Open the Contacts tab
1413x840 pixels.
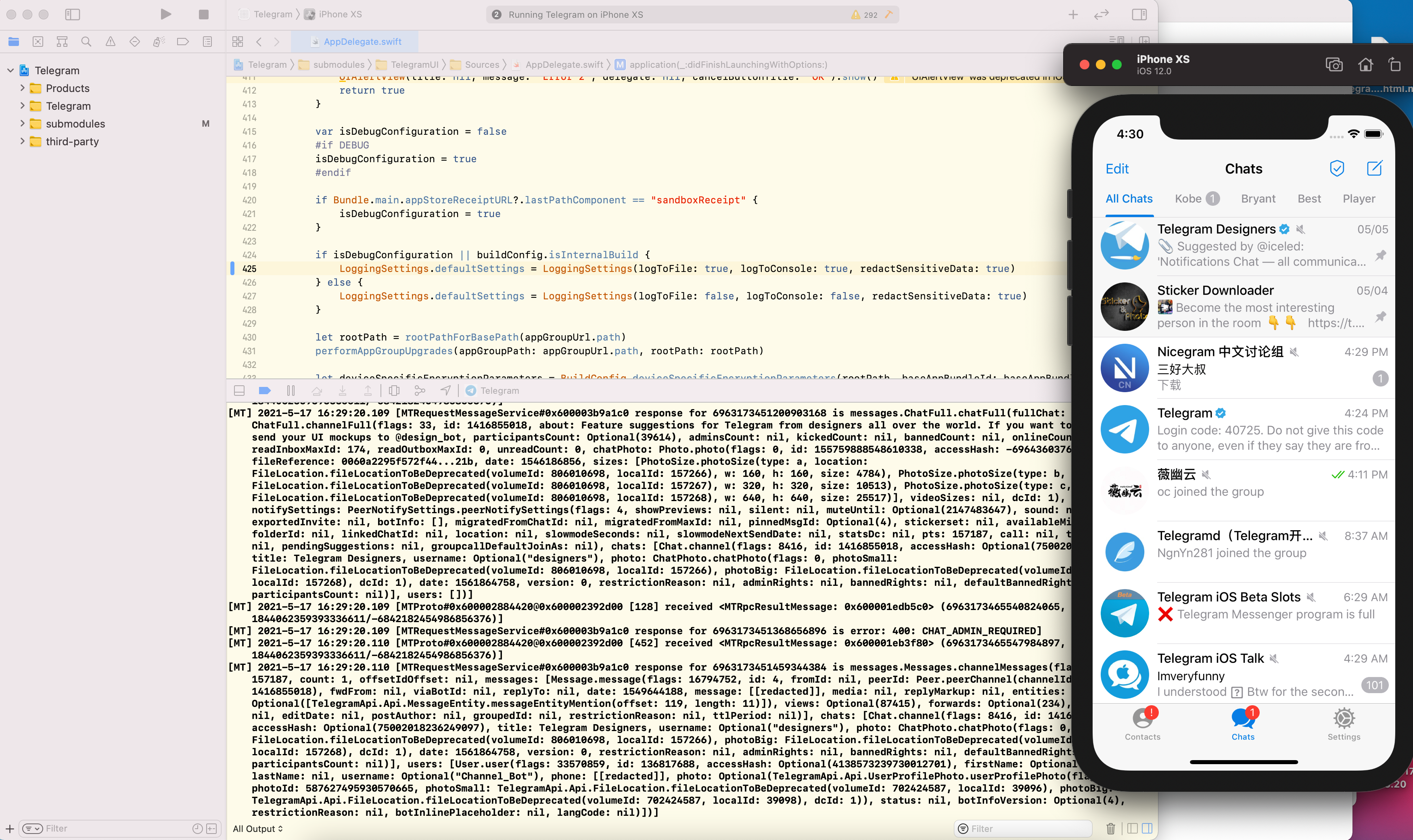click(1142, 725)
